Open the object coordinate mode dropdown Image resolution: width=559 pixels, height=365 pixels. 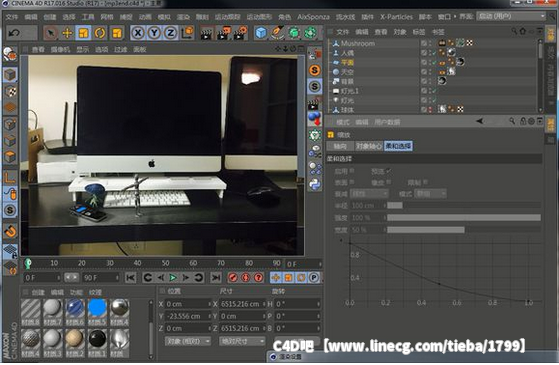188,341
